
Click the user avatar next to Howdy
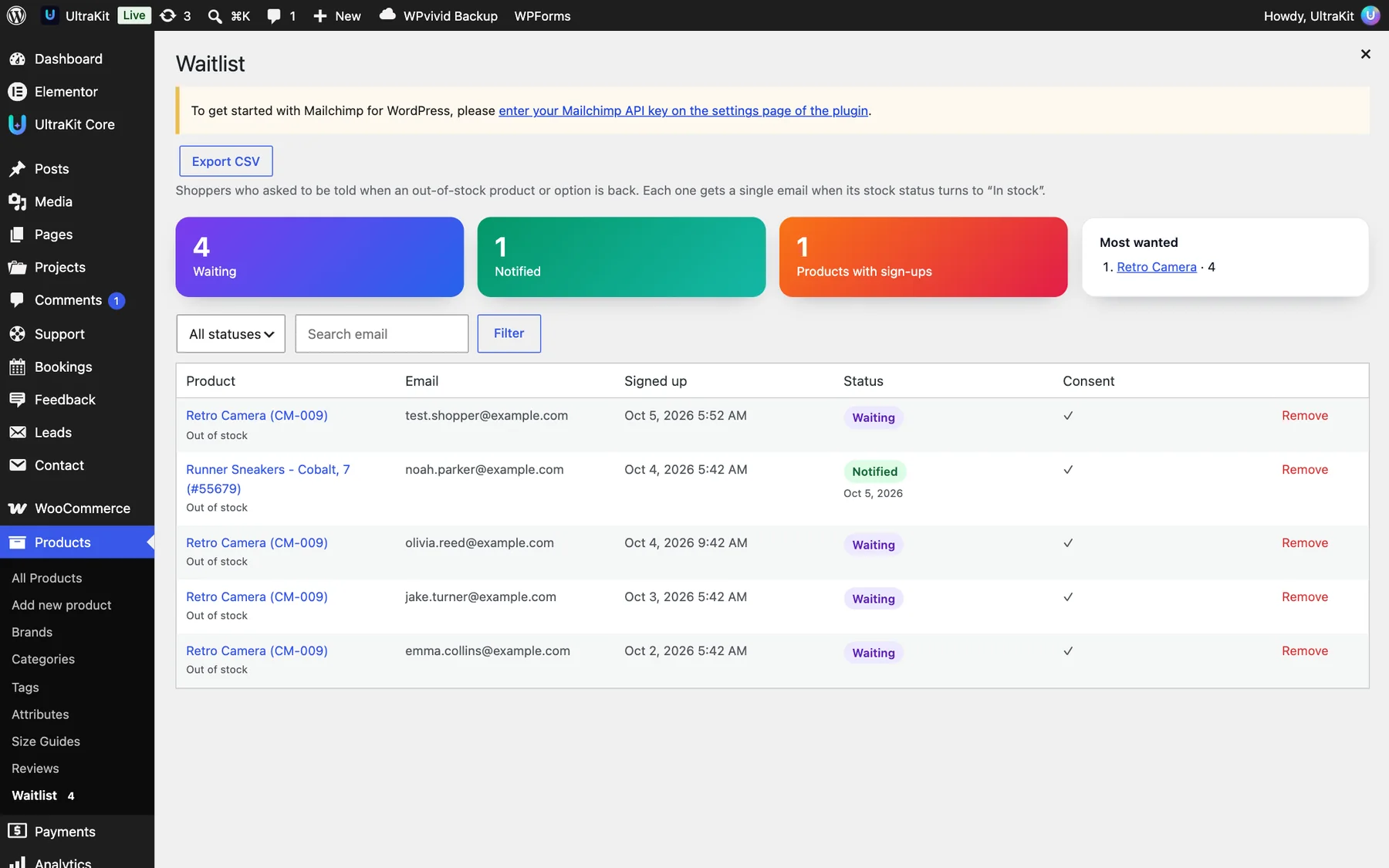point(1370,15)
